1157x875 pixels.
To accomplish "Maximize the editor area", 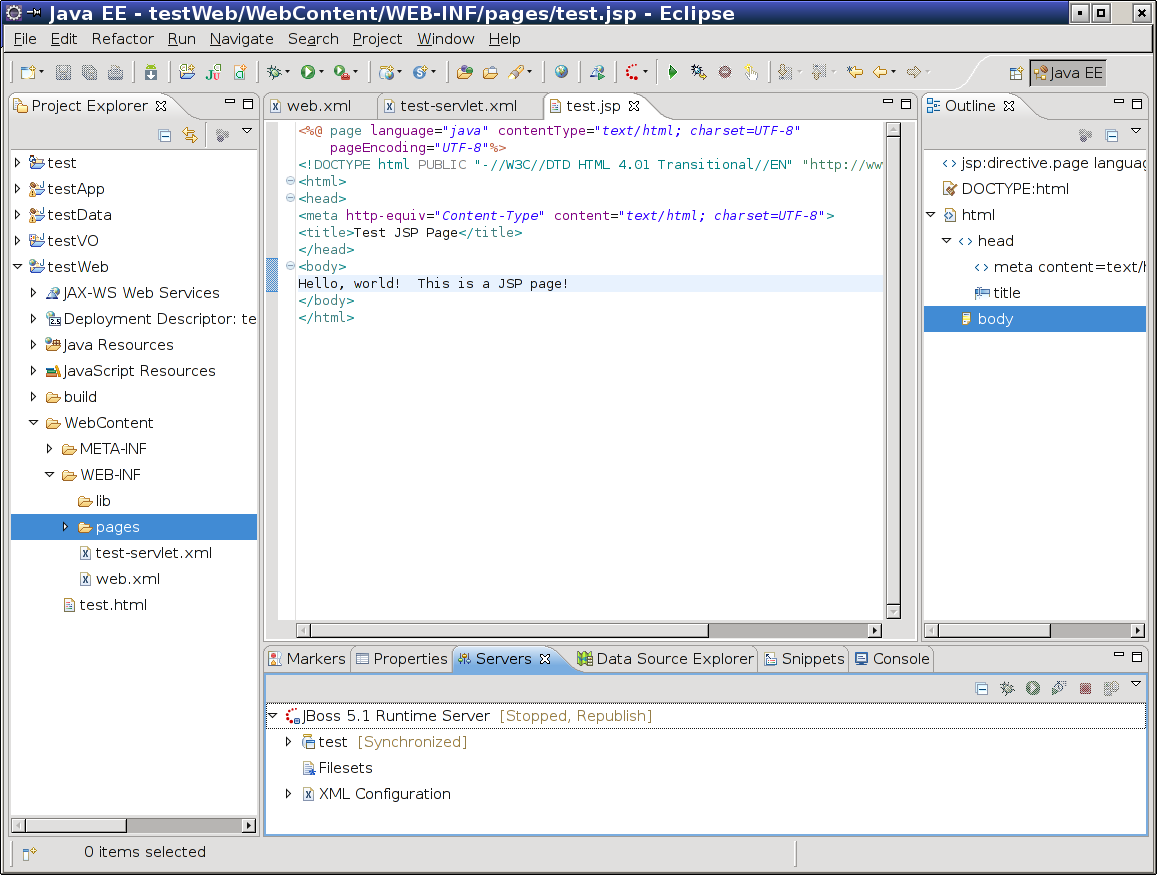I will [906, 104].
